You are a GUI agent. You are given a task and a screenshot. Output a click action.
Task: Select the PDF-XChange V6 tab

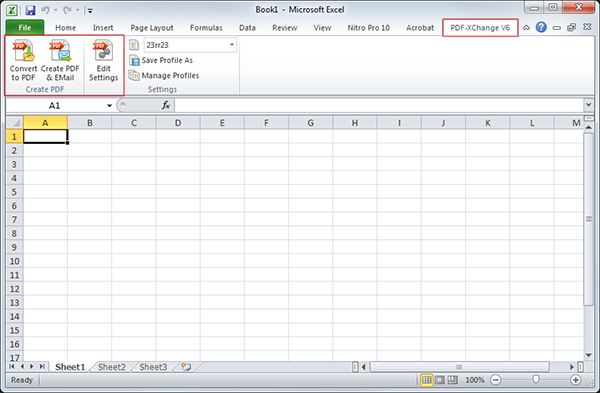[x=480, y=28]
